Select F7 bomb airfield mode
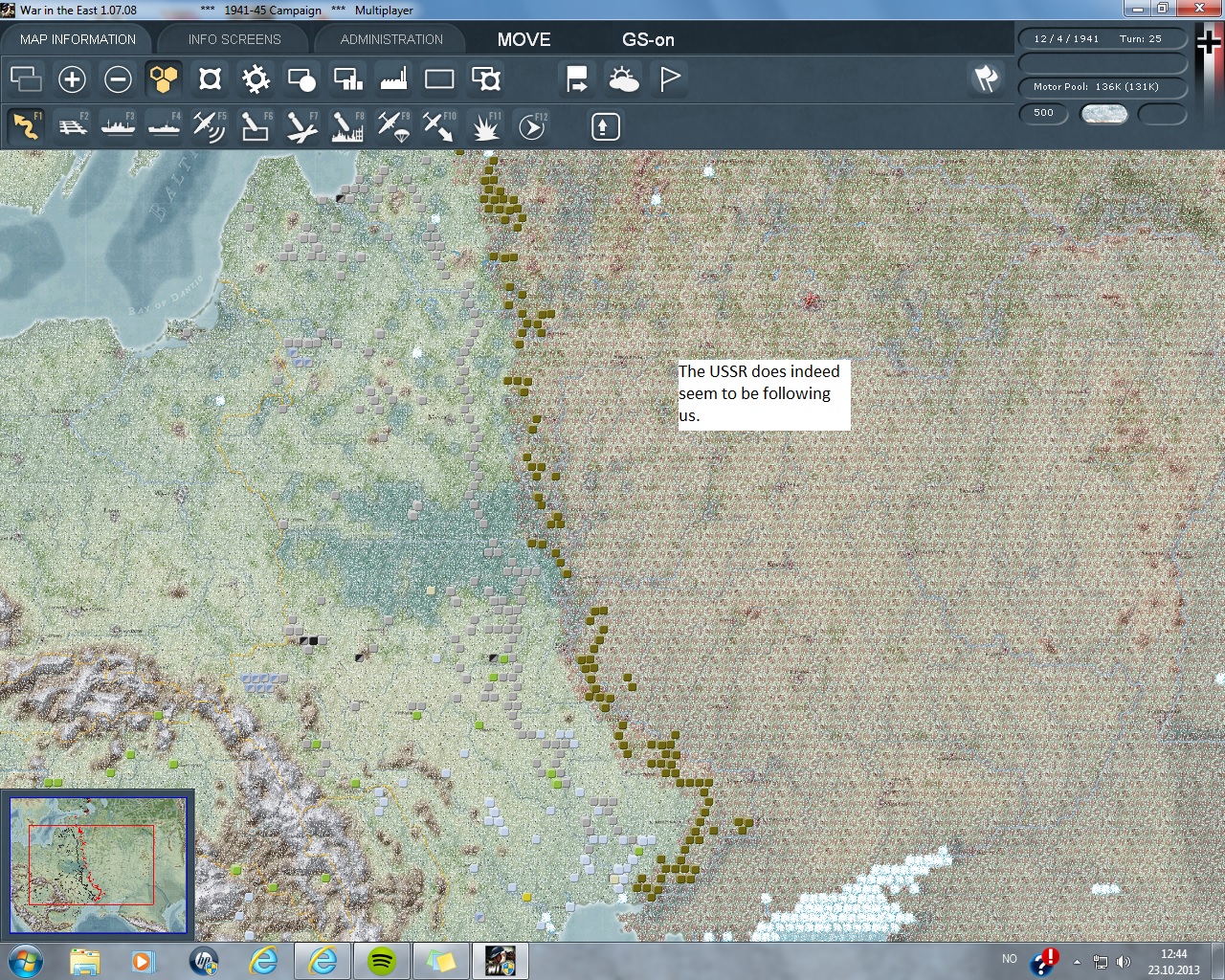This screenshot has height=980, width=1225. point(301,126)
